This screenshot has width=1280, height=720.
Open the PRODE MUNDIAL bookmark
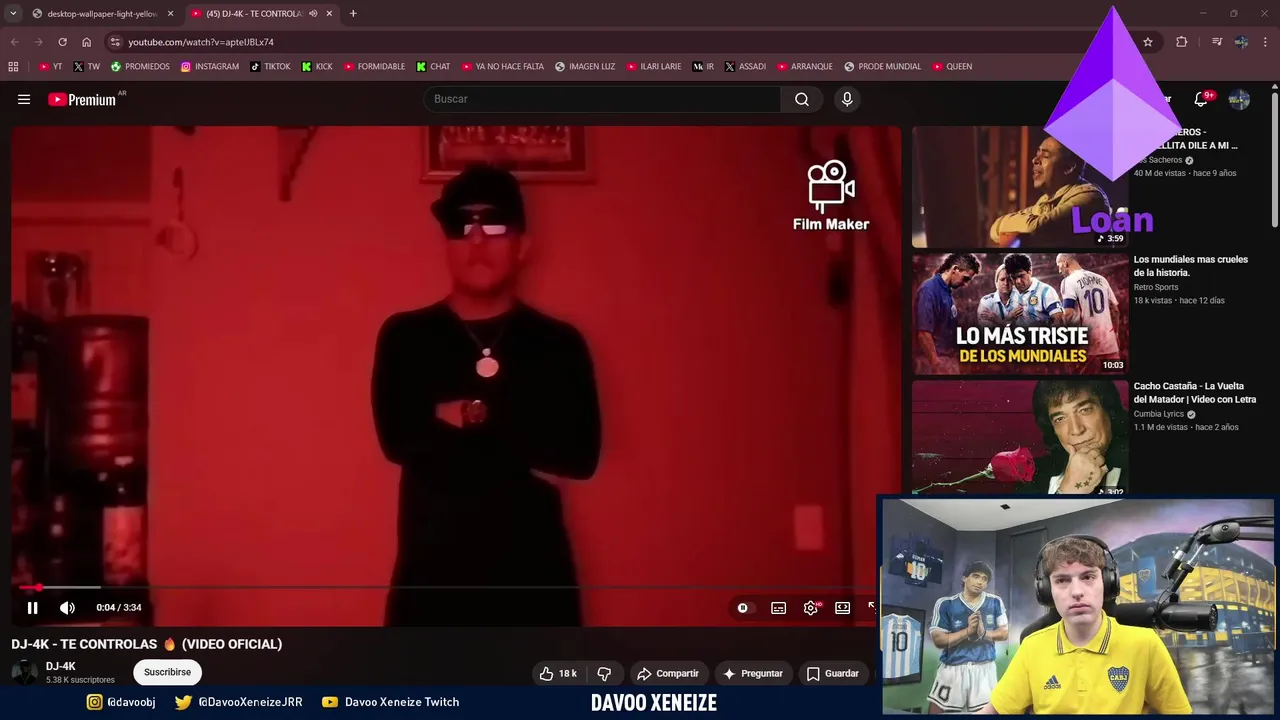pyautogui.click(x=883, y=67)
